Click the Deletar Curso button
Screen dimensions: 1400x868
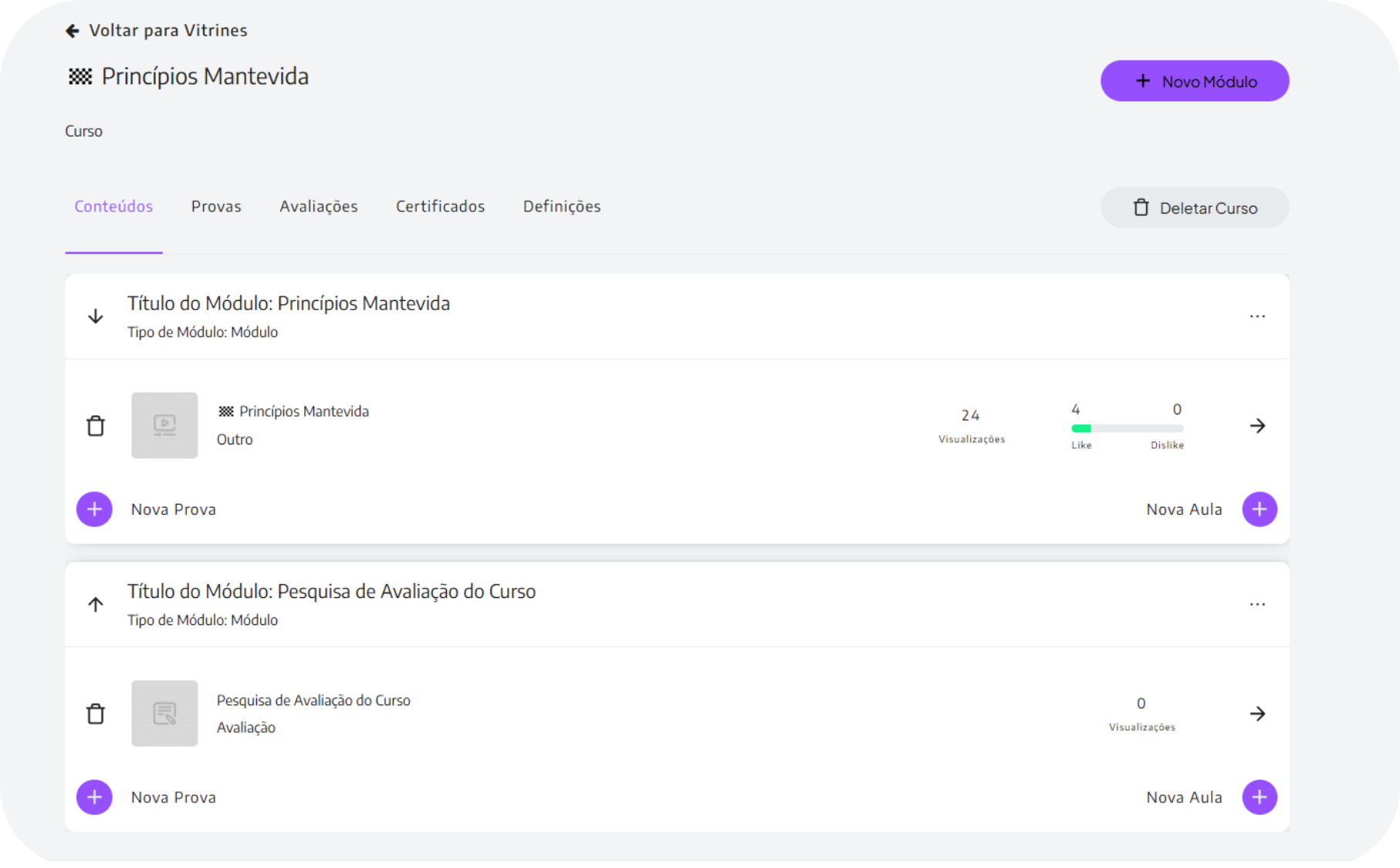pos(1194,208)
